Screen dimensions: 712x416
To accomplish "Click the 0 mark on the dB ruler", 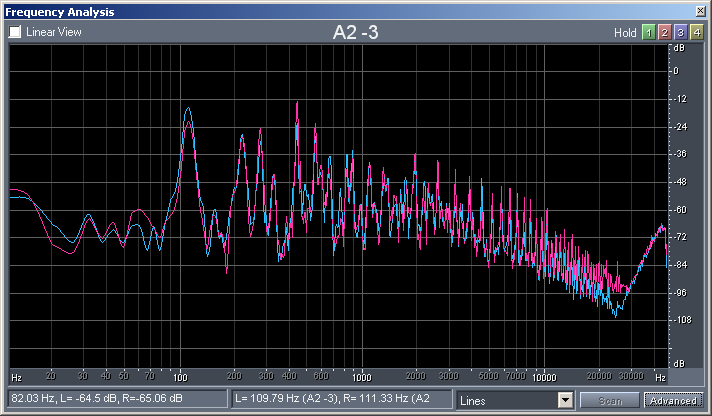I will tap(677, 71).
